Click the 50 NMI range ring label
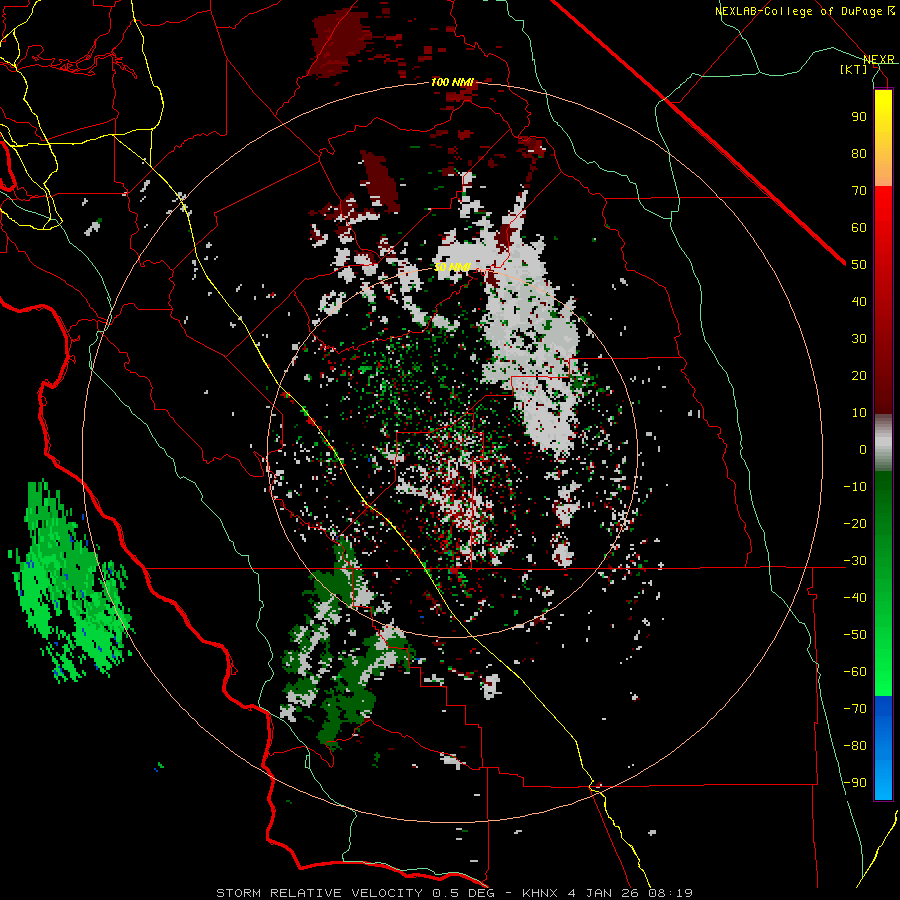The image size is (900, 900). (x=452, y=267)
